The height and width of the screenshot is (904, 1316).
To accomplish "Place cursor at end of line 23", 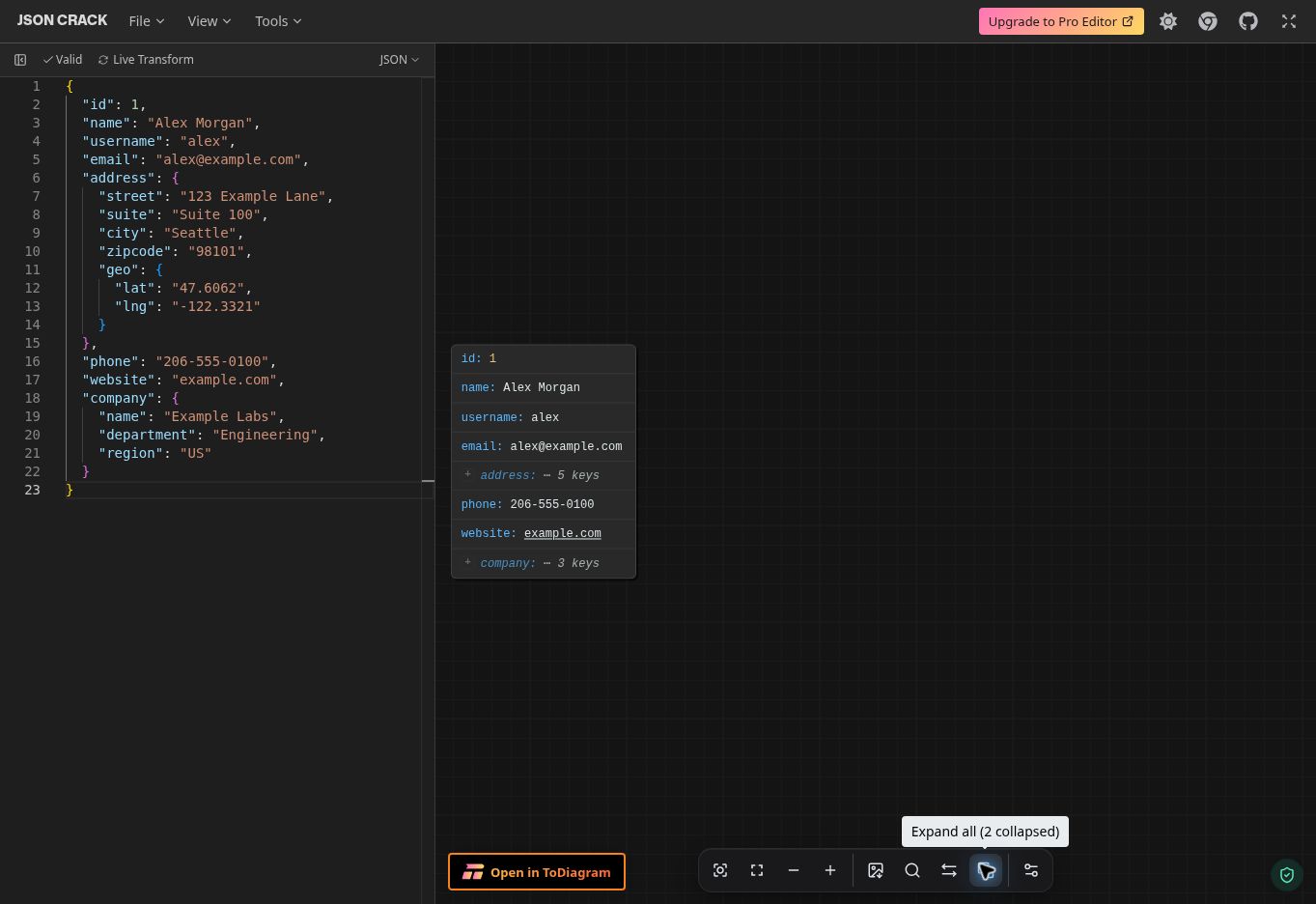I will click(x=74, y=490).
